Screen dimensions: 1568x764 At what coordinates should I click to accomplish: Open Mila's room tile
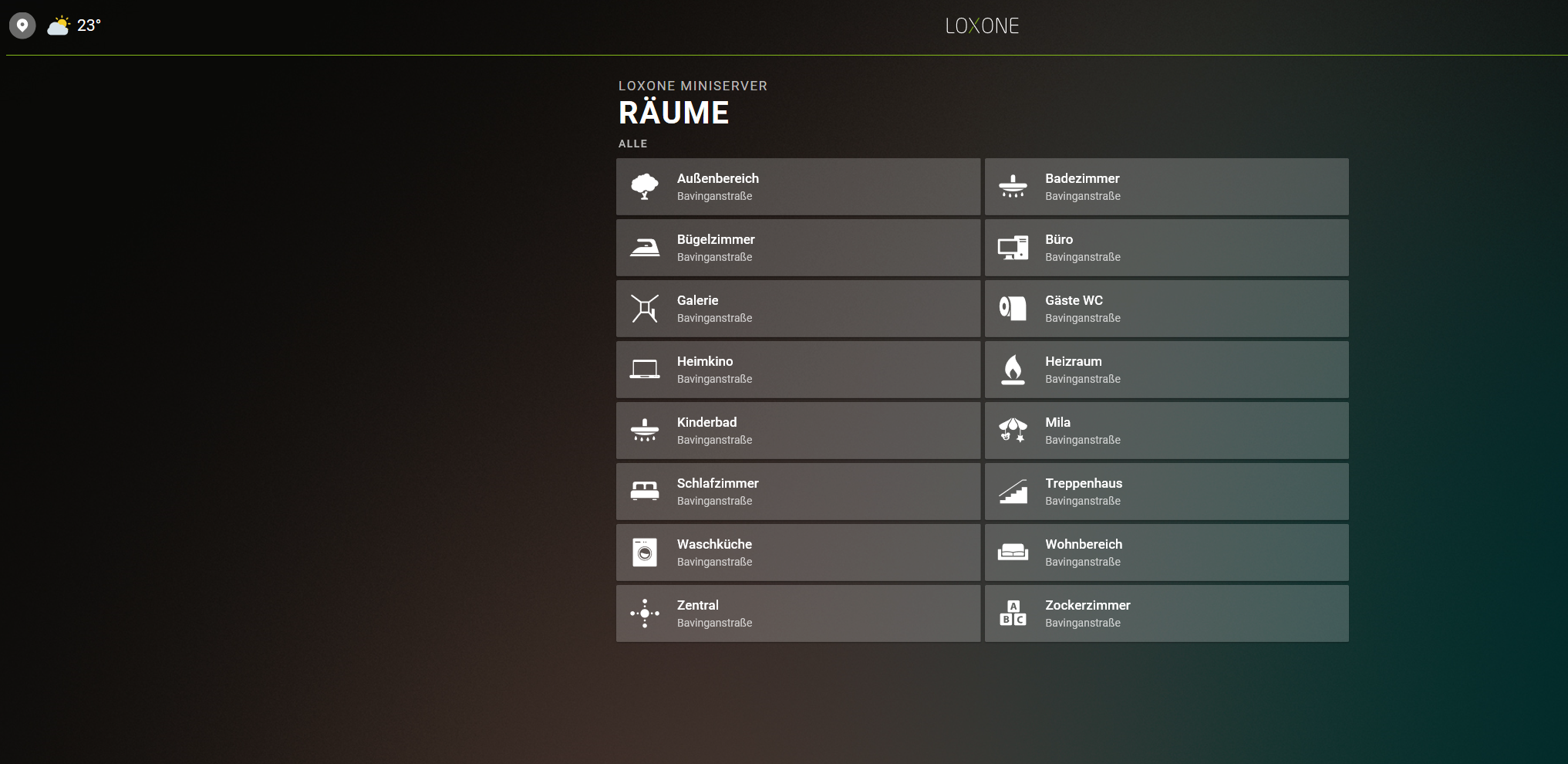click(1166, 431)
